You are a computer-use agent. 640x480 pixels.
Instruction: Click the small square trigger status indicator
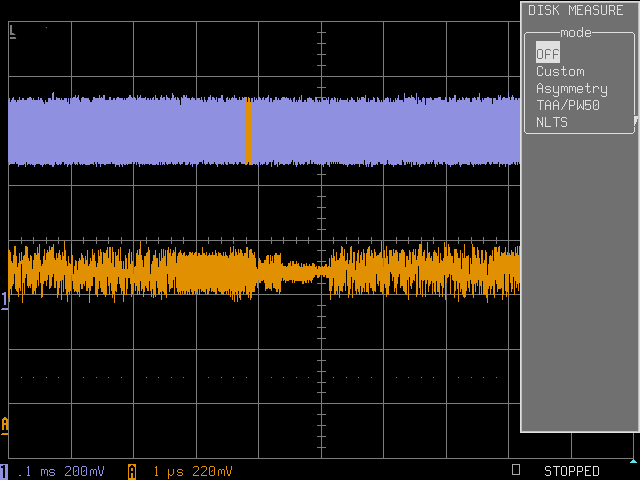516,469
